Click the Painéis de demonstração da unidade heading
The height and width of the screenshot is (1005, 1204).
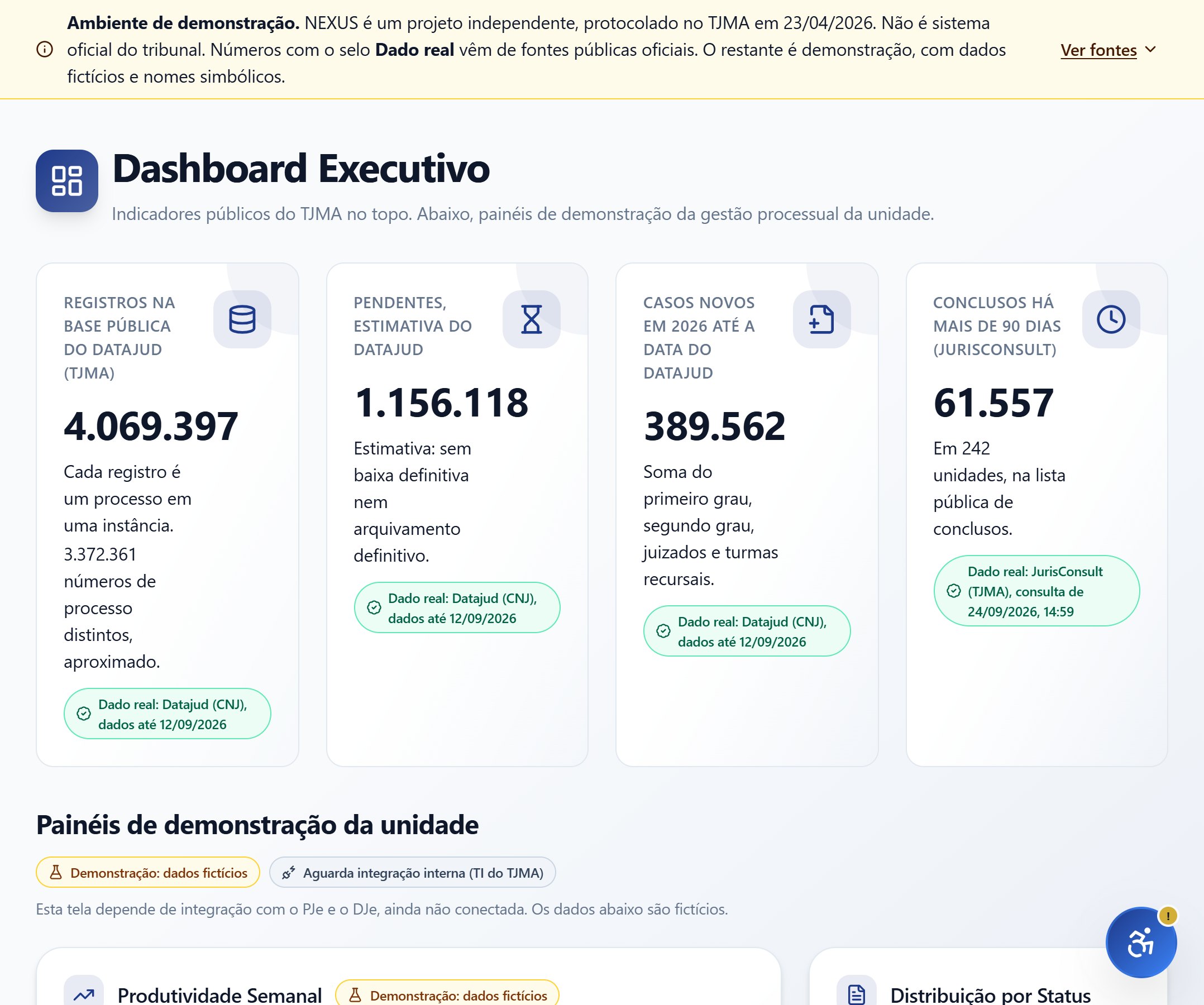click(257, 825)
